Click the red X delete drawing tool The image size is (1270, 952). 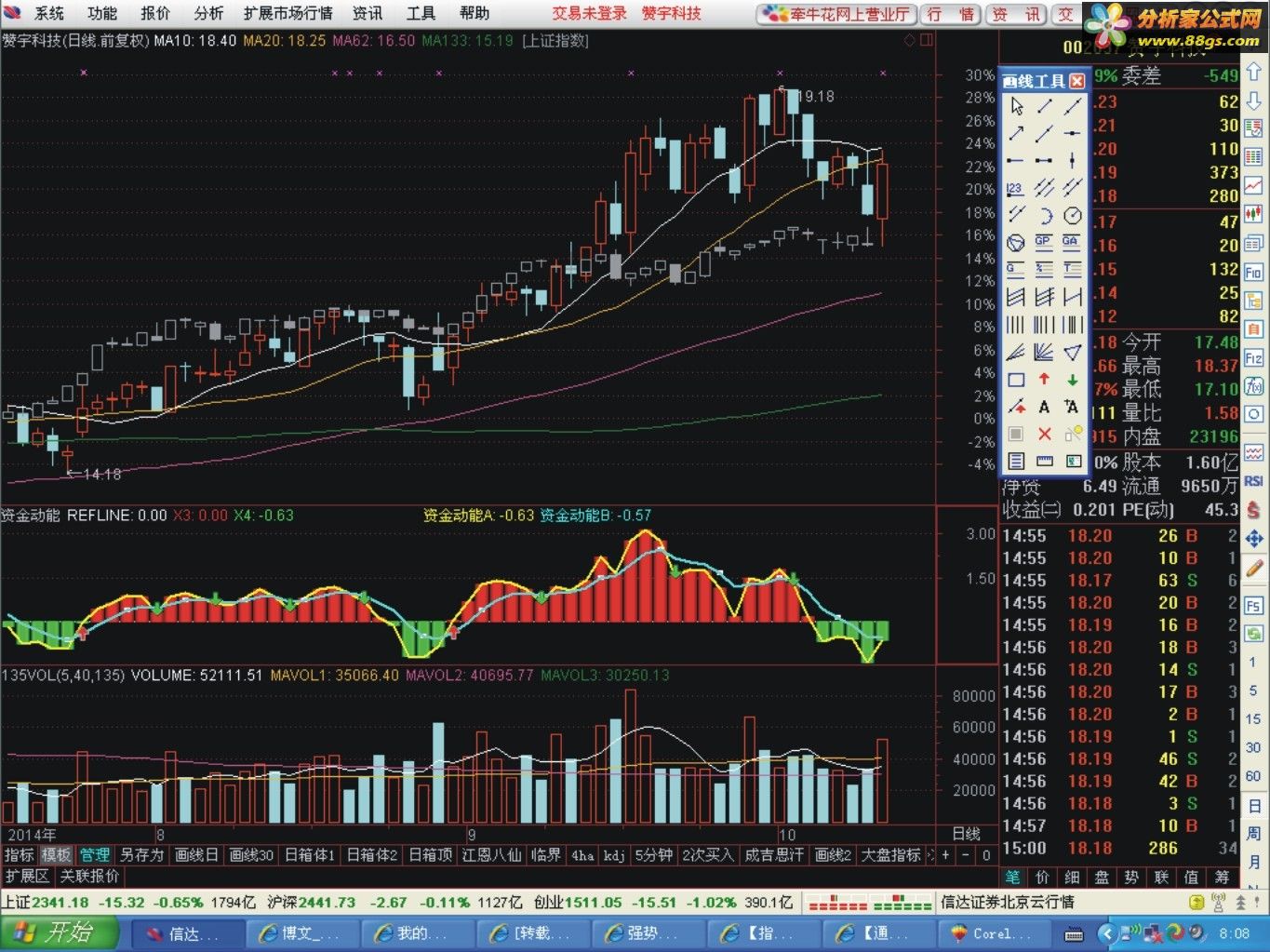1044,434
